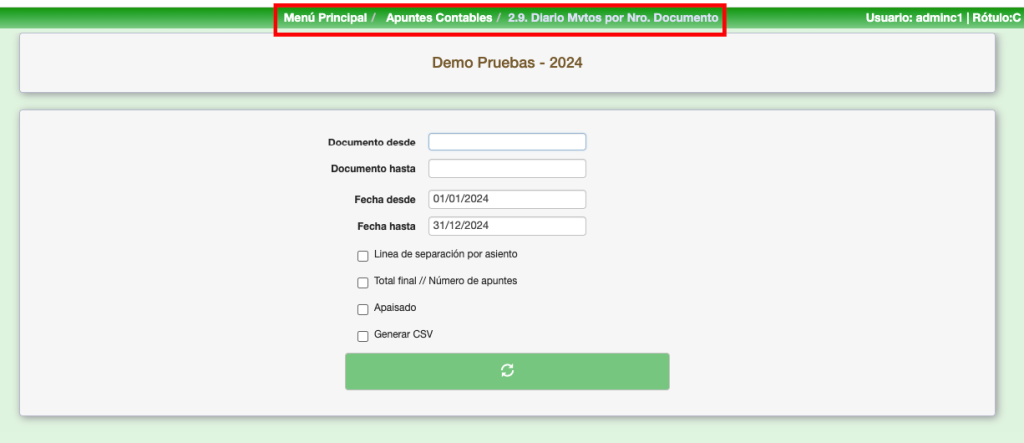Click the Fecha hasta date field
Viewport: 1024px width, 443px height.
point(507,226)
